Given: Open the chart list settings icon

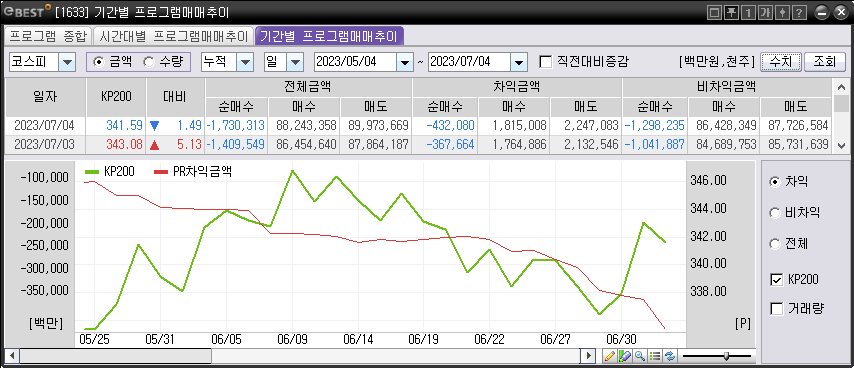Looking at the screenshot, I should click(655, 357).
